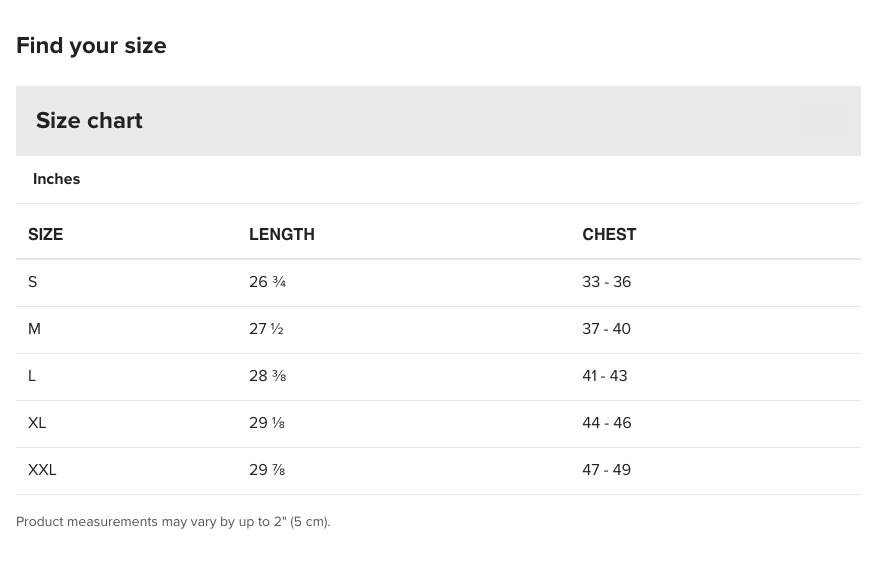The width and height of the screenshot is (877, 566).
Task: Click the LENGTH column header
Action: coord(281,235)
